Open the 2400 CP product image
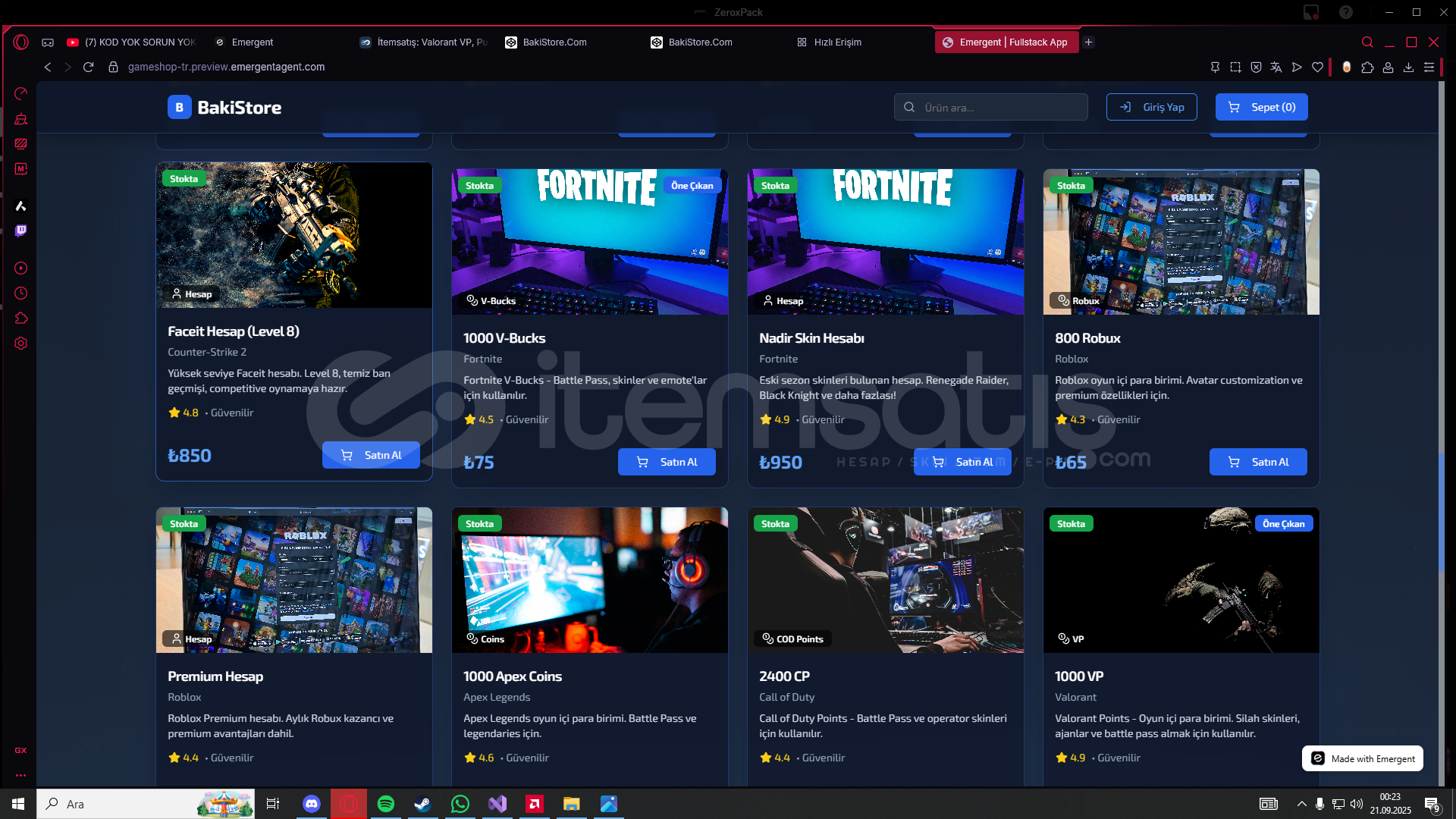The image size is (1456, 819). pos(886,580)
